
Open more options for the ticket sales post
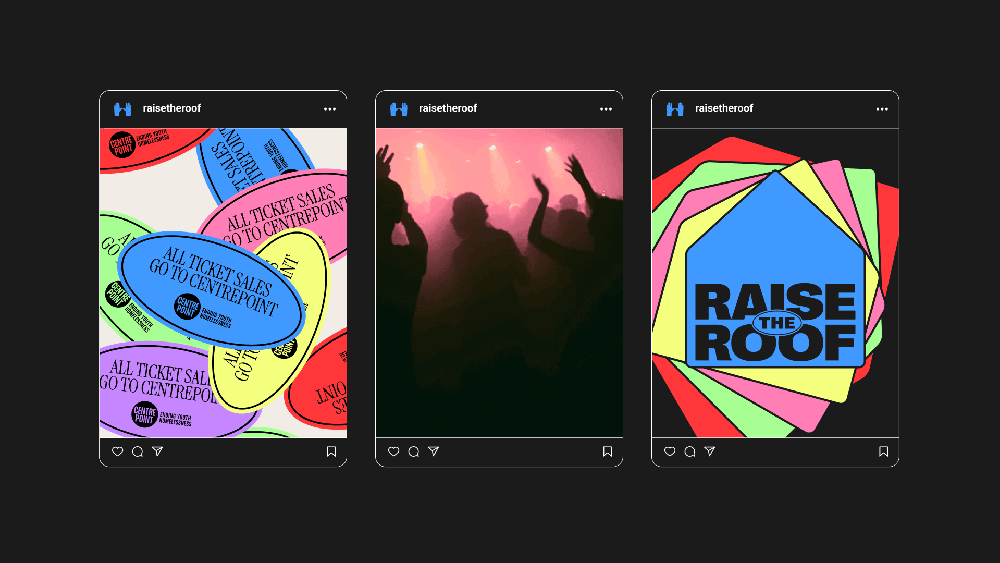point(330,109)
